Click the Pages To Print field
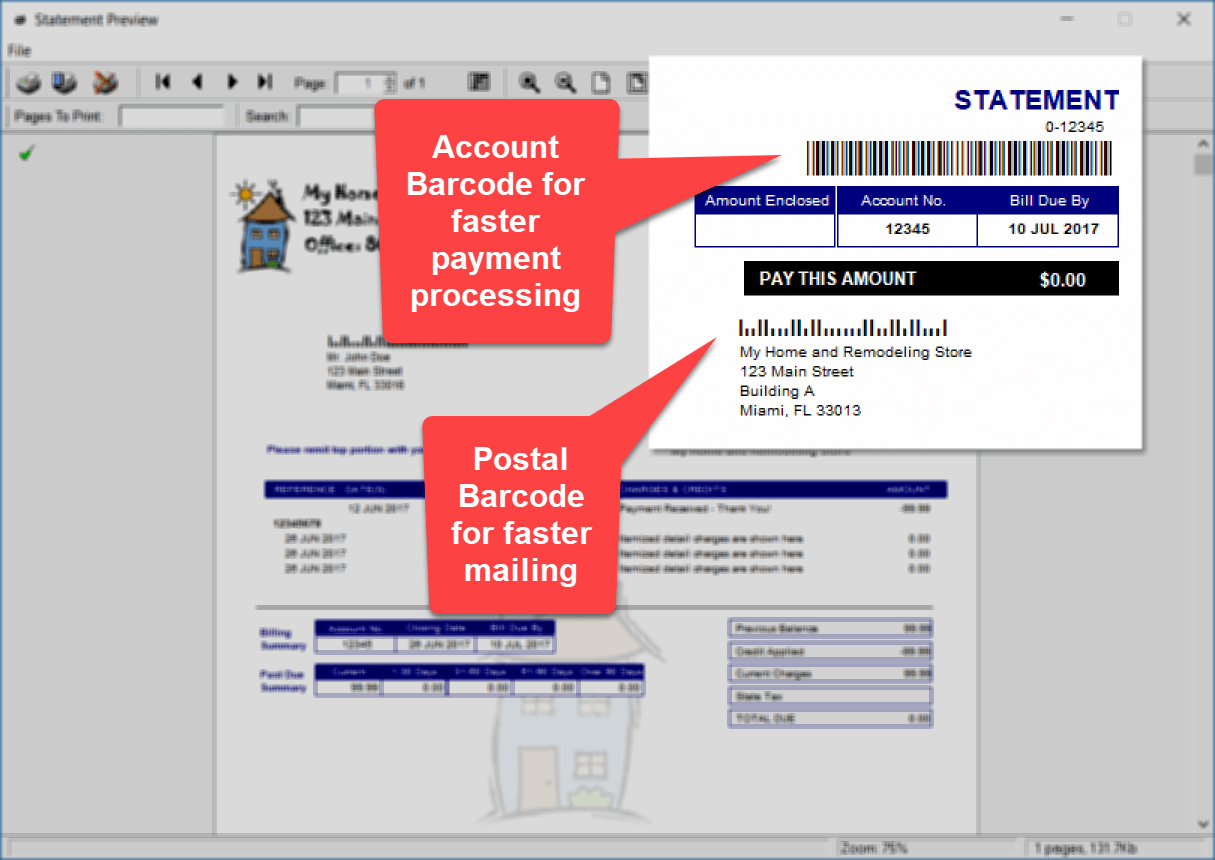 pos(172,116)
